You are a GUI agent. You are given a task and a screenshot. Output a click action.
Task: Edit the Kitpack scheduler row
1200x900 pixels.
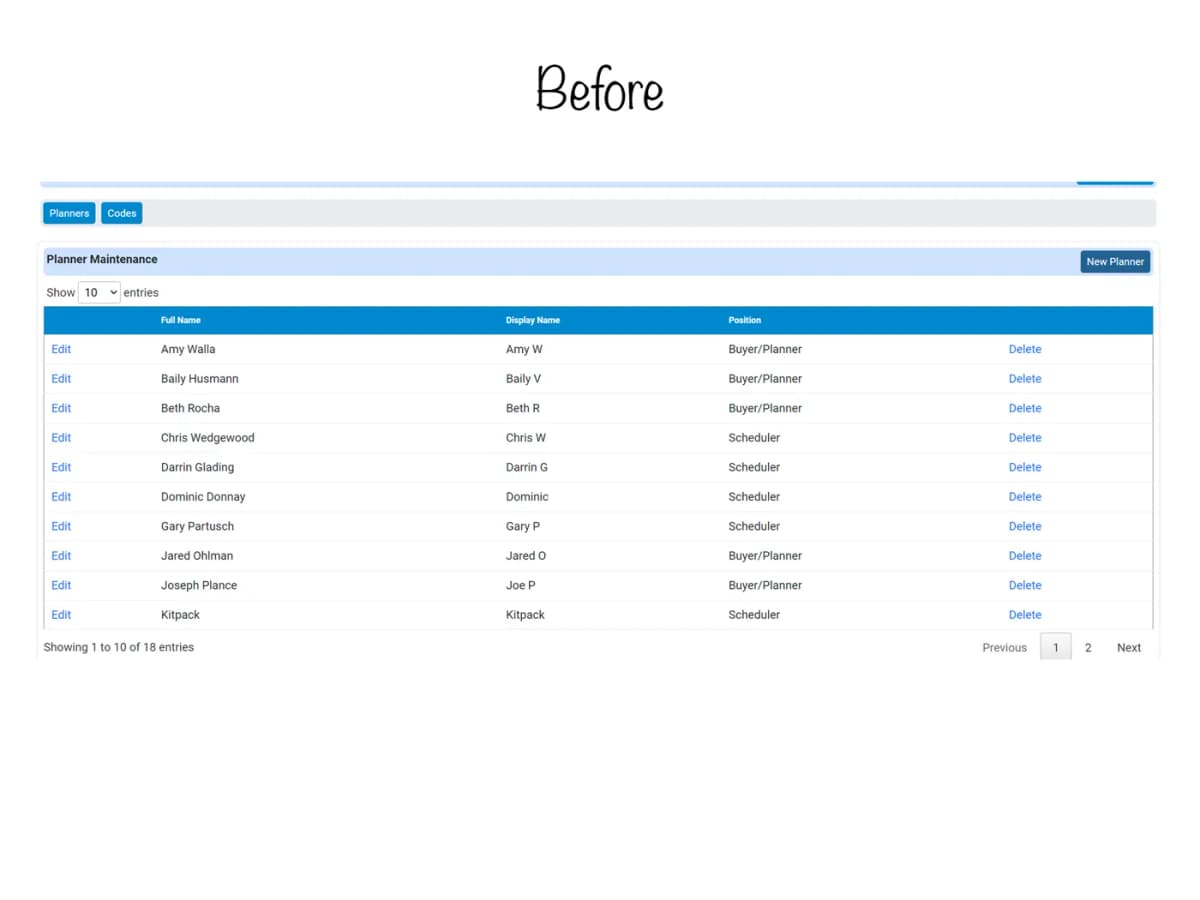[61, 615]
